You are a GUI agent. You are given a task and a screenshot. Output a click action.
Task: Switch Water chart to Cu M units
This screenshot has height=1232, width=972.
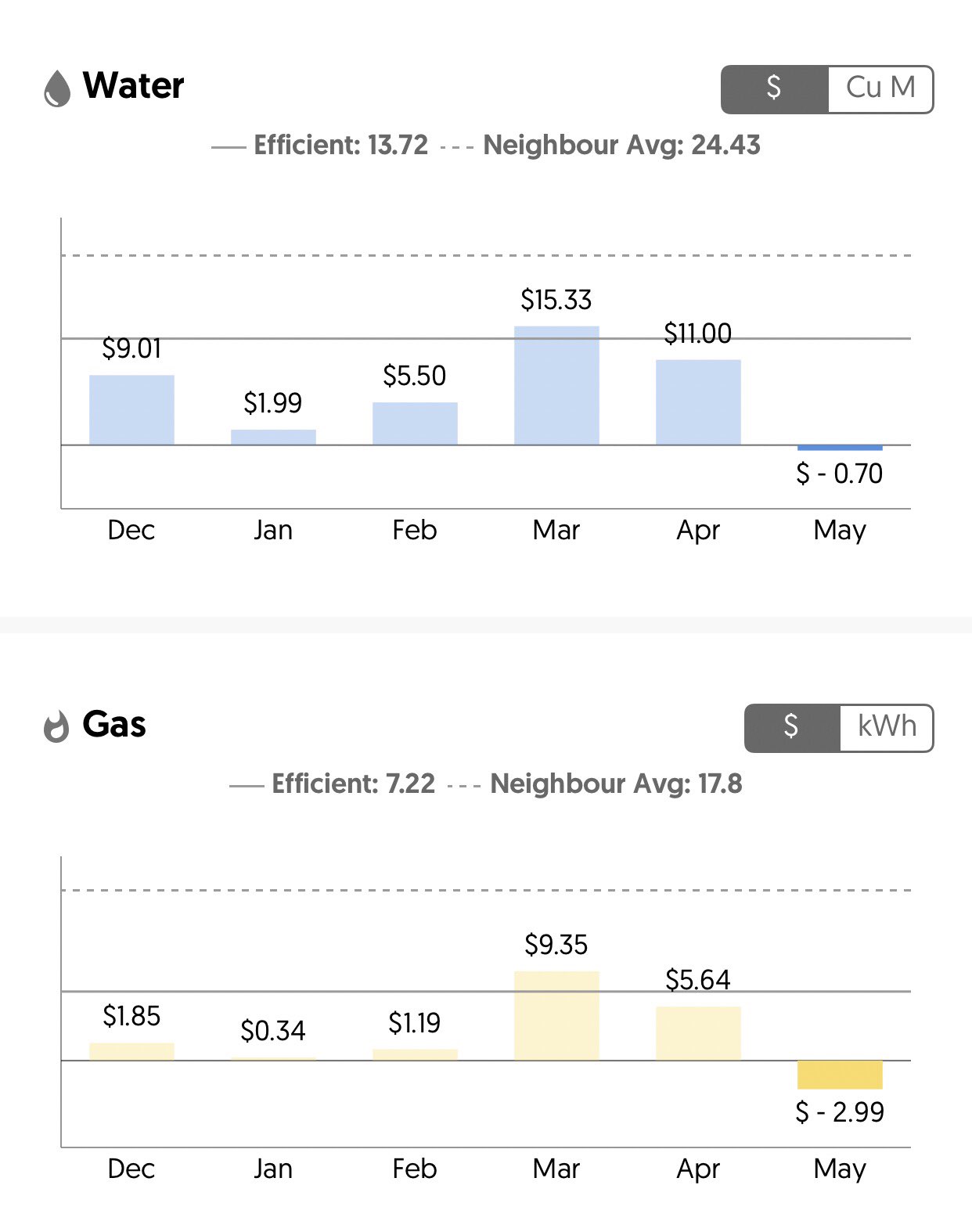880,88
